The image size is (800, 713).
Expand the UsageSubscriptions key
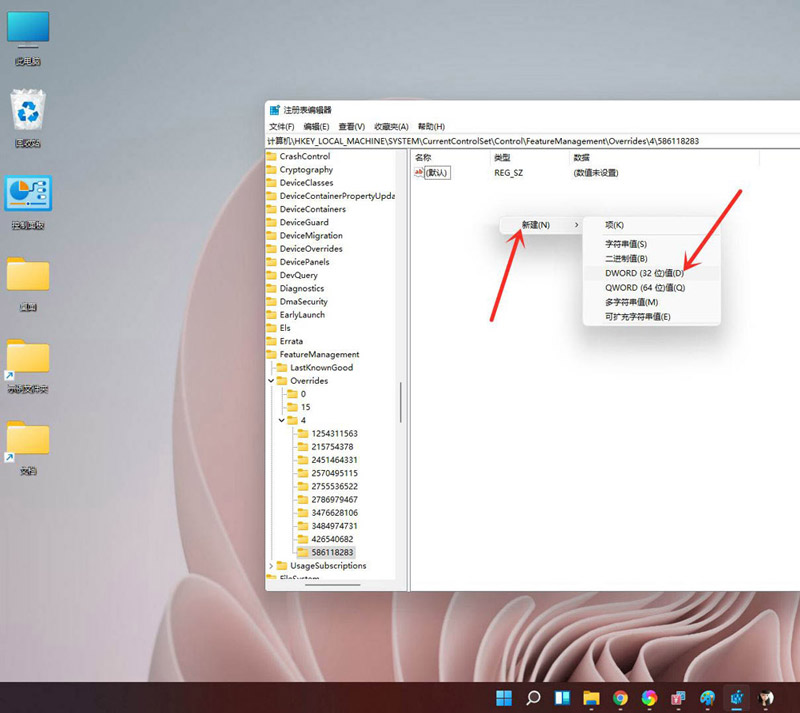270,565
